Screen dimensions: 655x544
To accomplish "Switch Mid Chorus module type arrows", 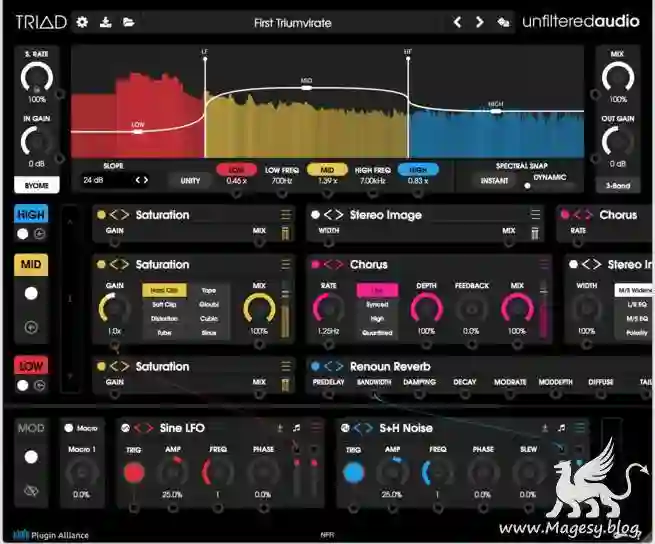I will (334, 264).
